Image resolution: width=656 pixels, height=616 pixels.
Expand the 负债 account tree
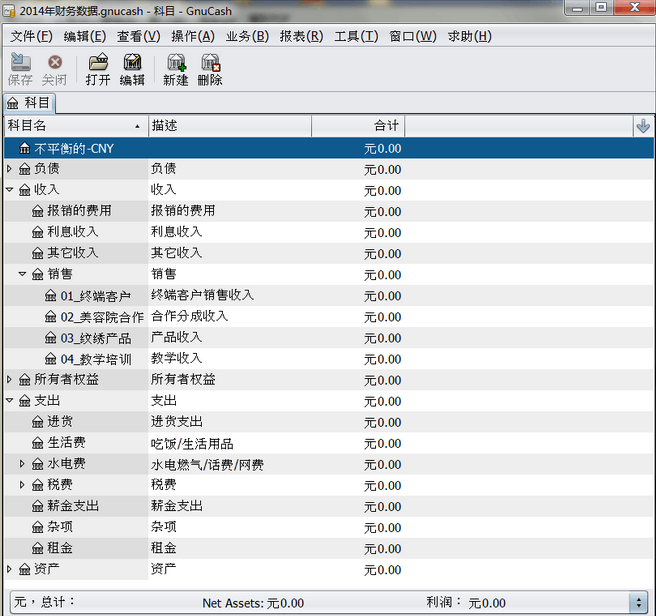click(9, 169)
